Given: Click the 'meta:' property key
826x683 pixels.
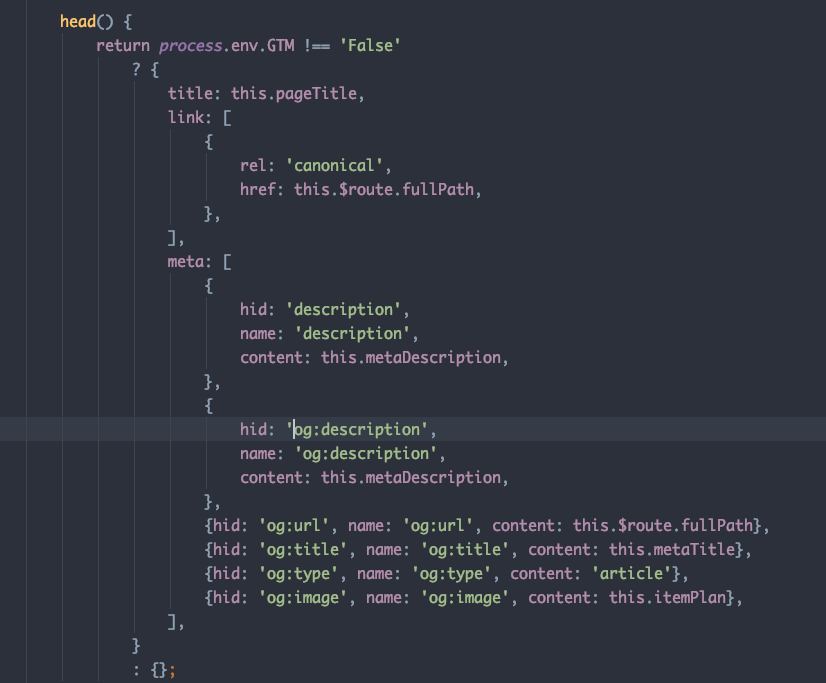Looking at the screenshot, I should [190, 262].
